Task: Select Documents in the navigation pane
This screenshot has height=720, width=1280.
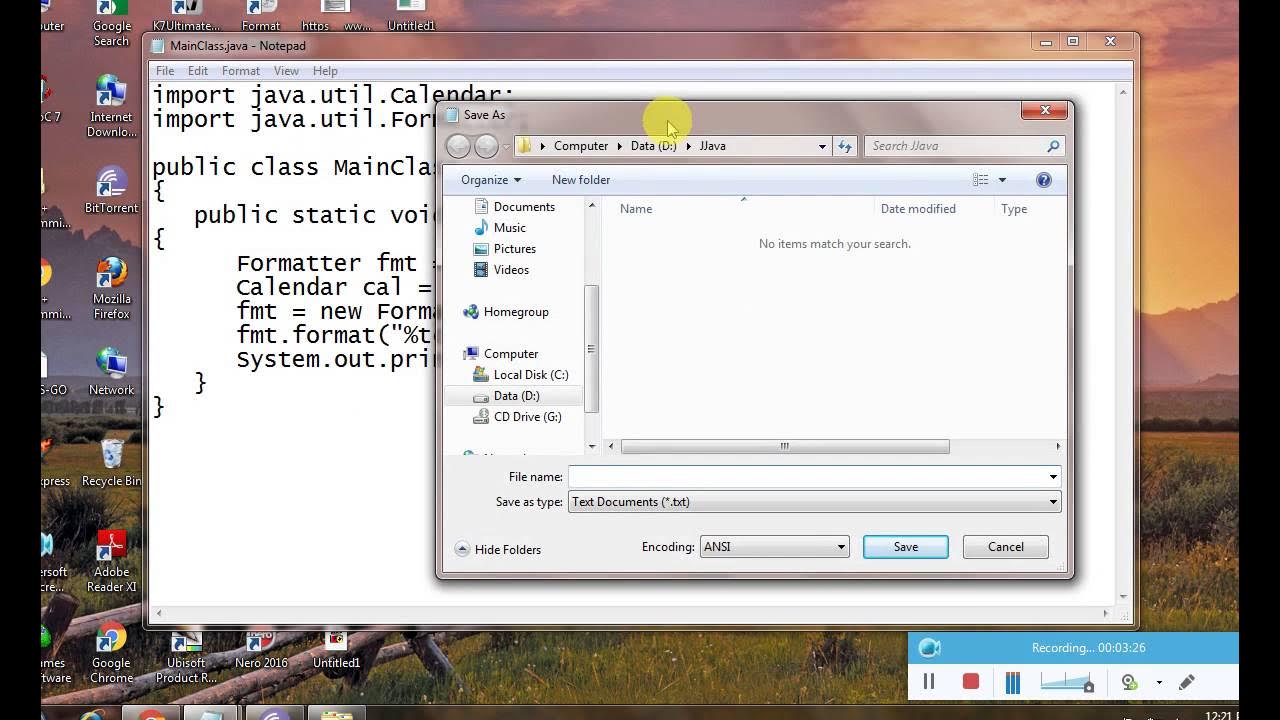Action: click(x=524, y=207)
